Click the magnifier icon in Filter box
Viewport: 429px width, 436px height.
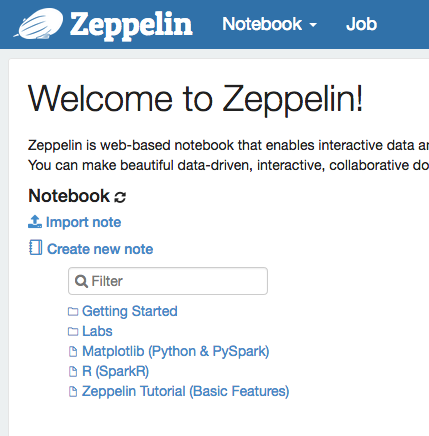[x=81, y=281]
